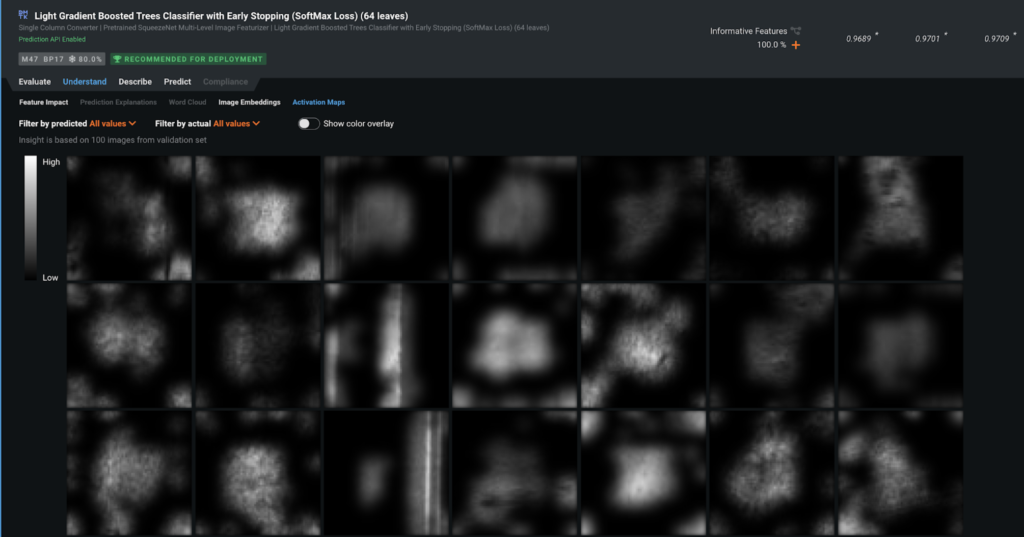Click the High-Low intensity gradient bar
Viewport: 1024px width, 537px height.
click(31, 218)
